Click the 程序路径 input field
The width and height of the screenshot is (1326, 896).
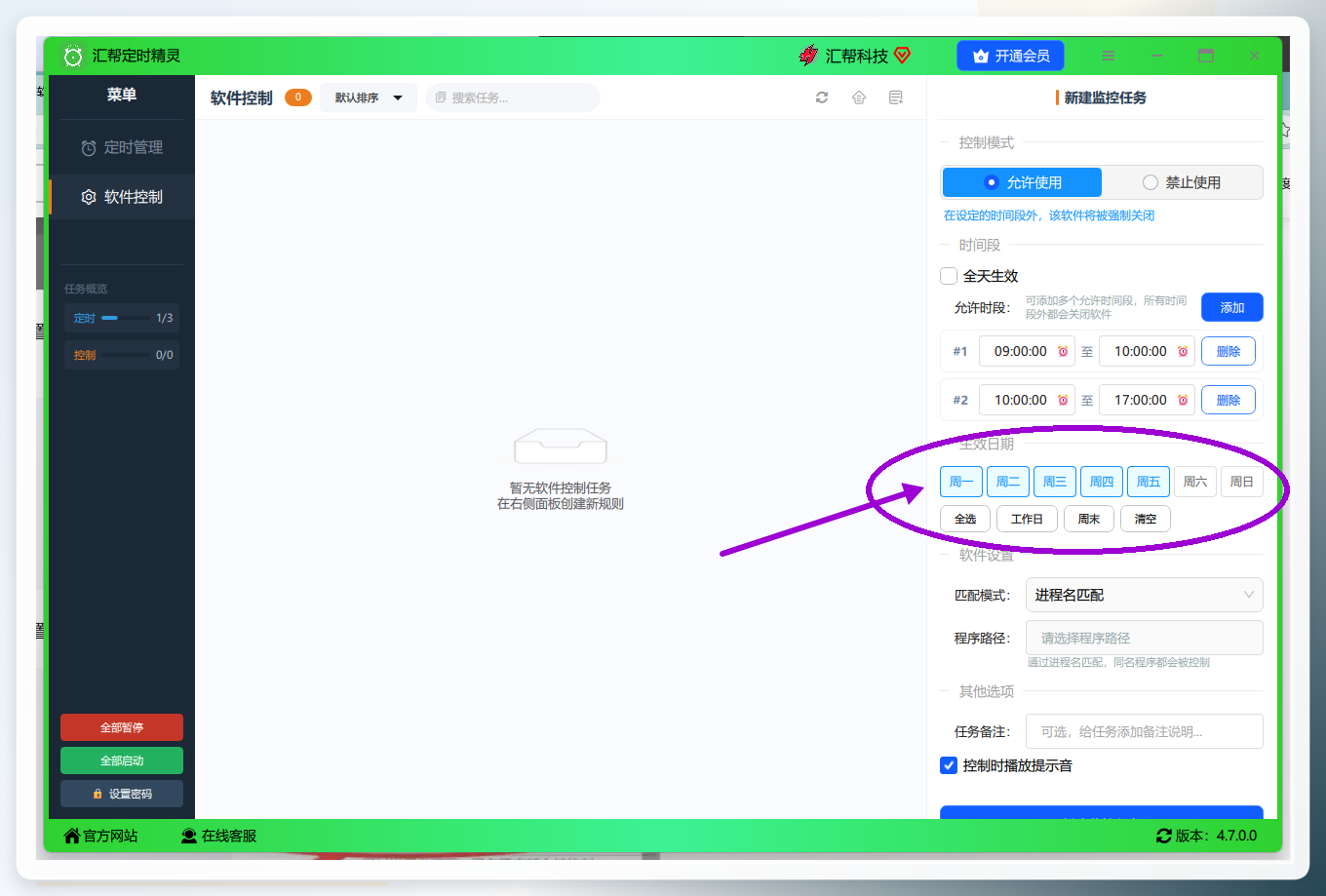click(1145, 638)
